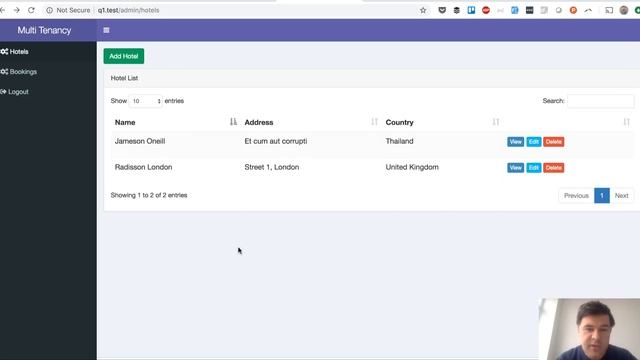Click the browser forward arrow
Image resolution: width=640 pixels, height=360 pixels.
tap(17, 10)
